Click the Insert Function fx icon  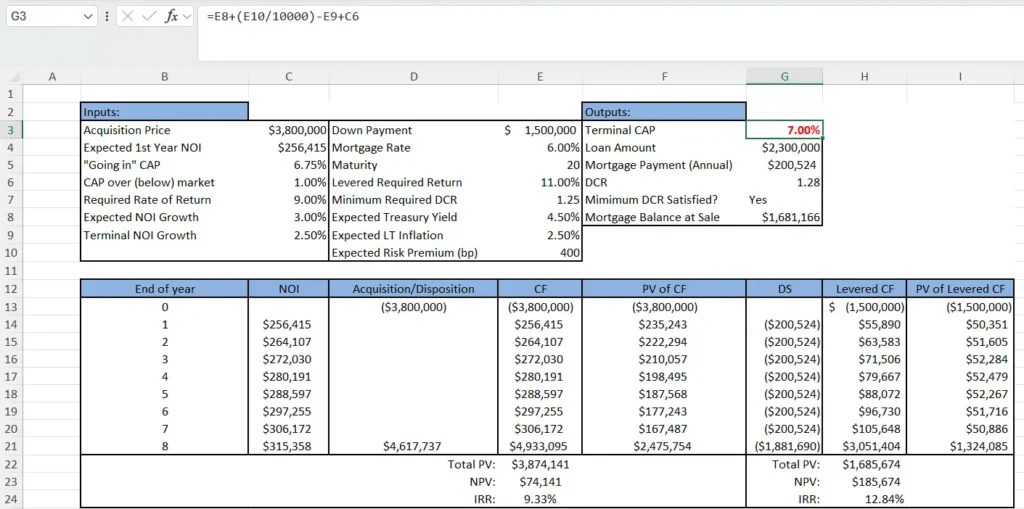(x=171, y=17)
